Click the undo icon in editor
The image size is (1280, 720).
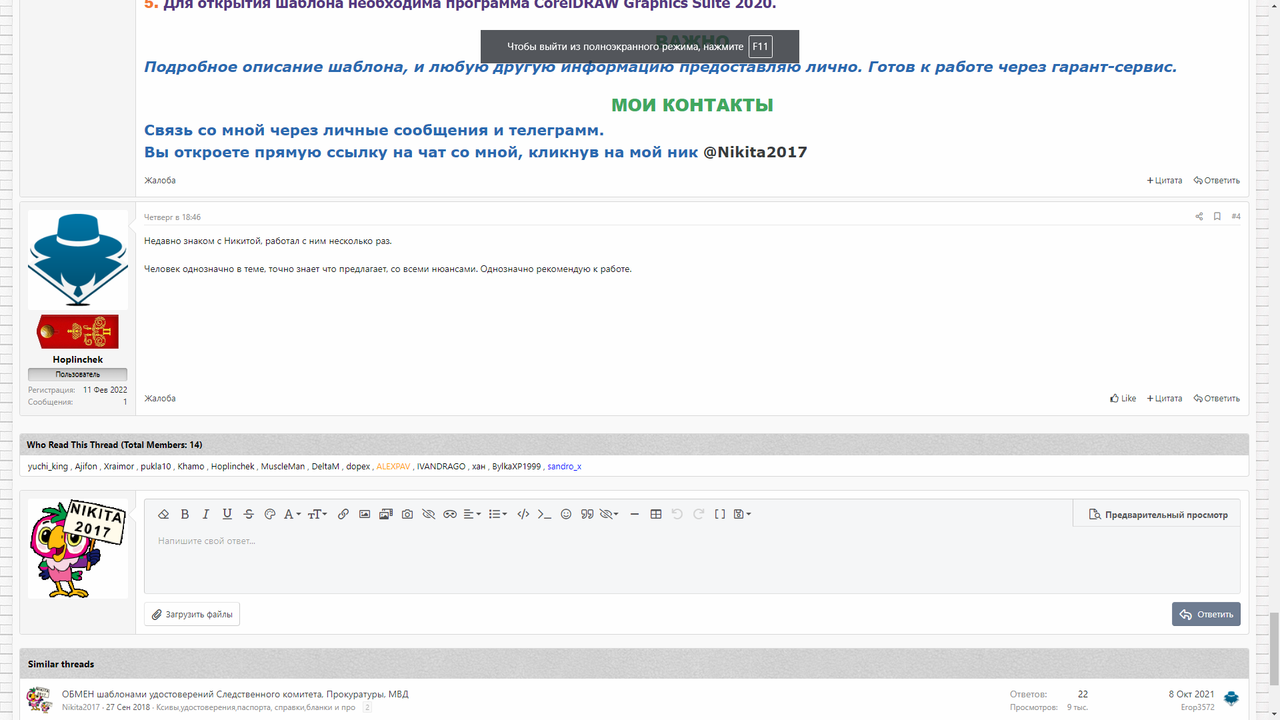pos(677,514)
